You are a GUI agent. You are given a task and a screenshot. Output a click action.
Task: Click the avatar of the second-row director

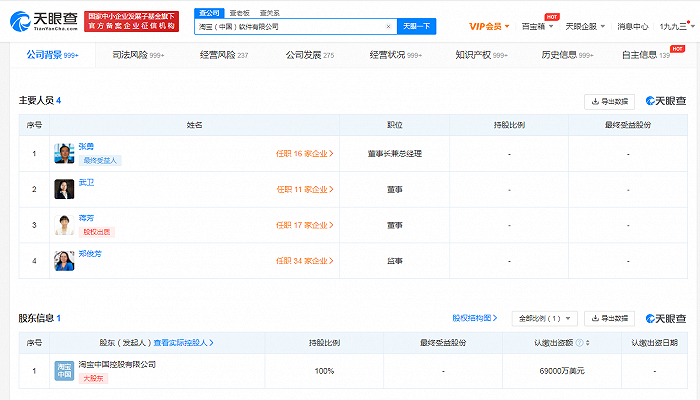[64, 189]
